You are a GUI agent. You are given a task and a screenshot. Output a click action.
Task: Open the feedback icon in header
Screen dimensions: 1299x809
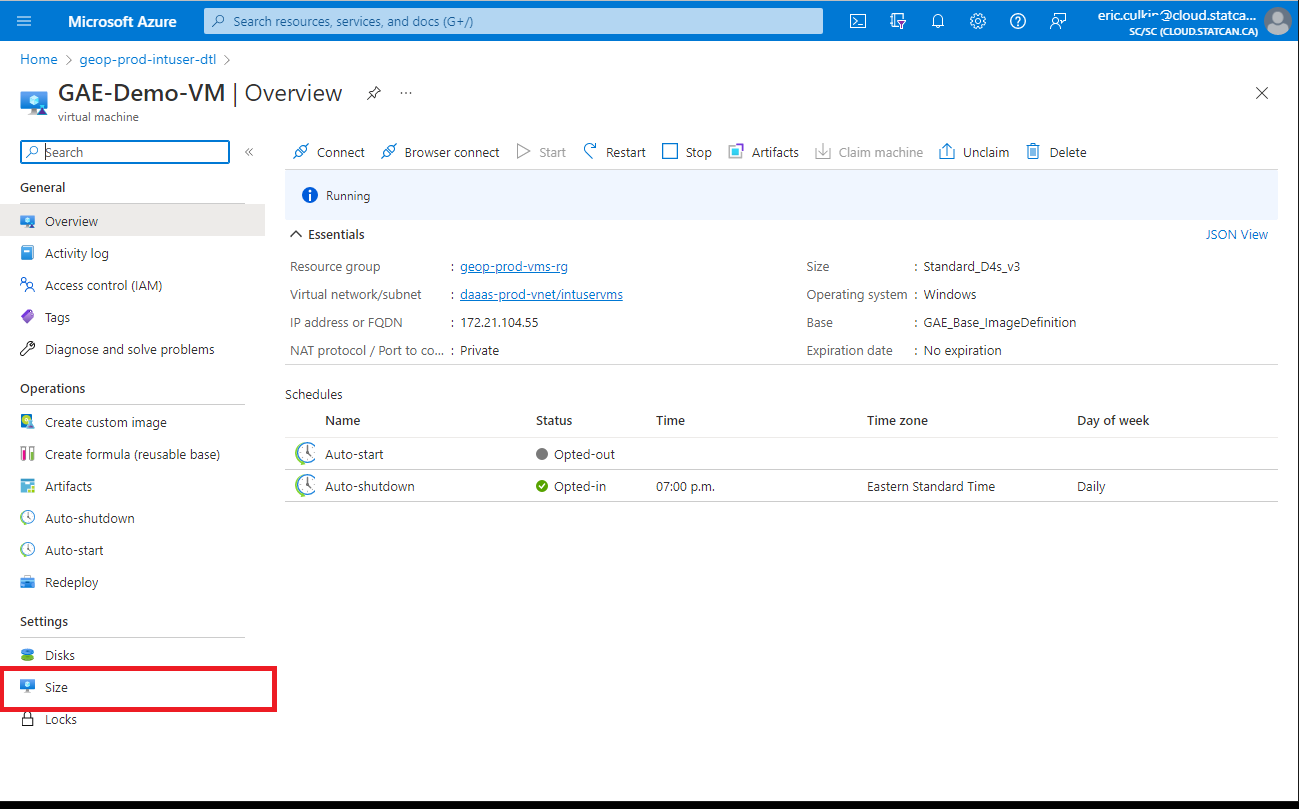pos(1057,21)
